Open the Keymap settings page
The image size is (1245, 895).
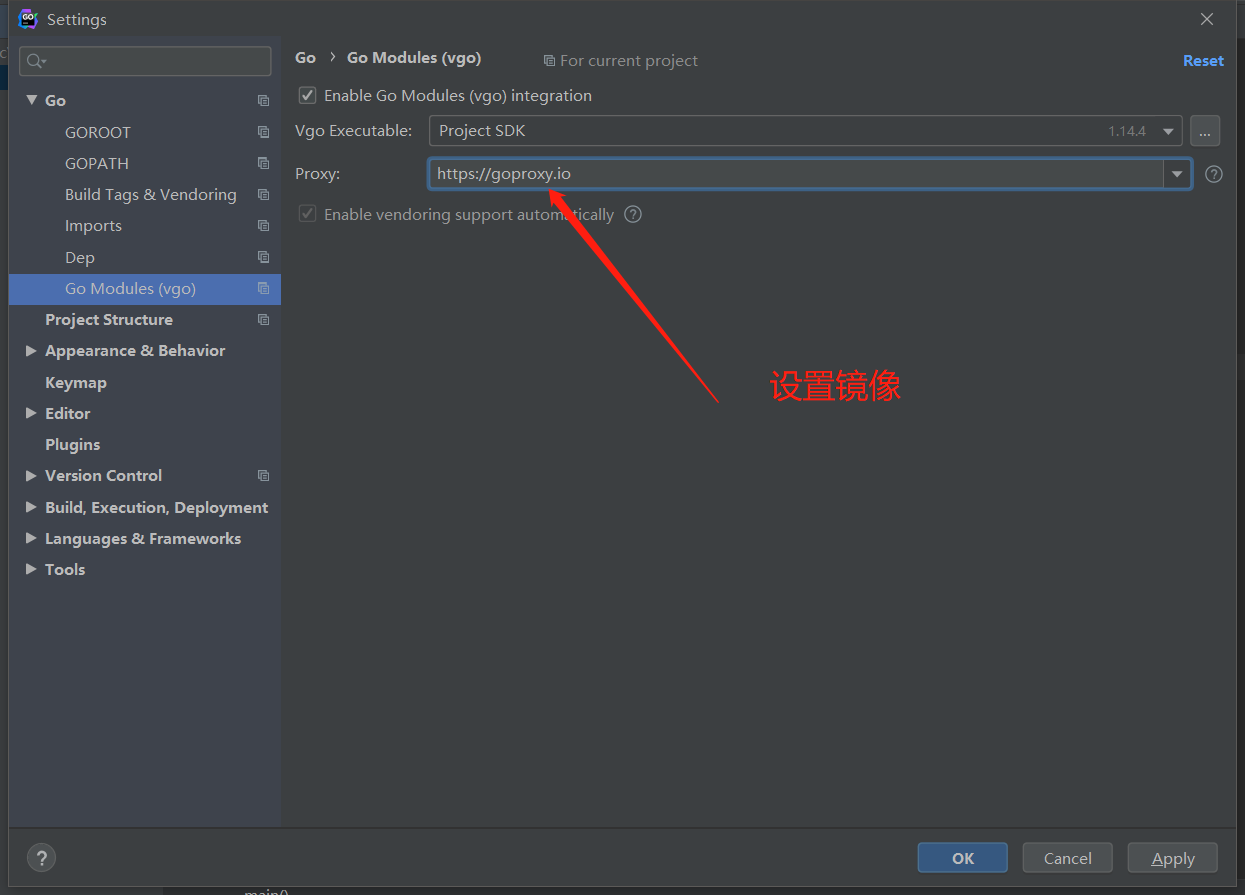(76, 382)
